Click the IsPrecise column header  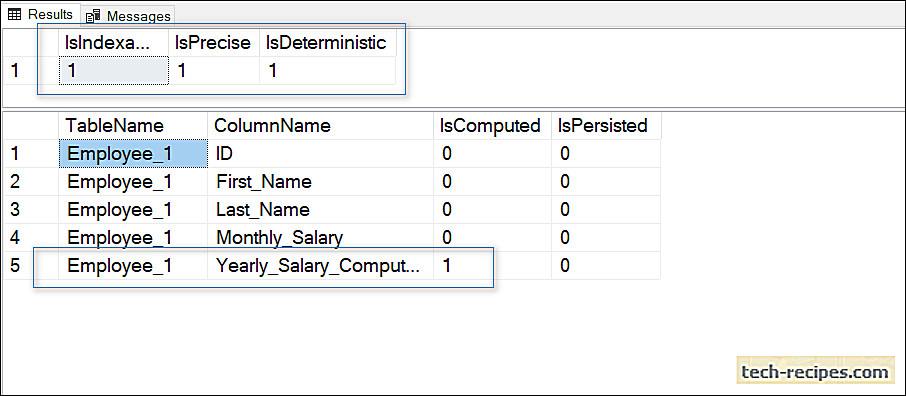[214, 43]
